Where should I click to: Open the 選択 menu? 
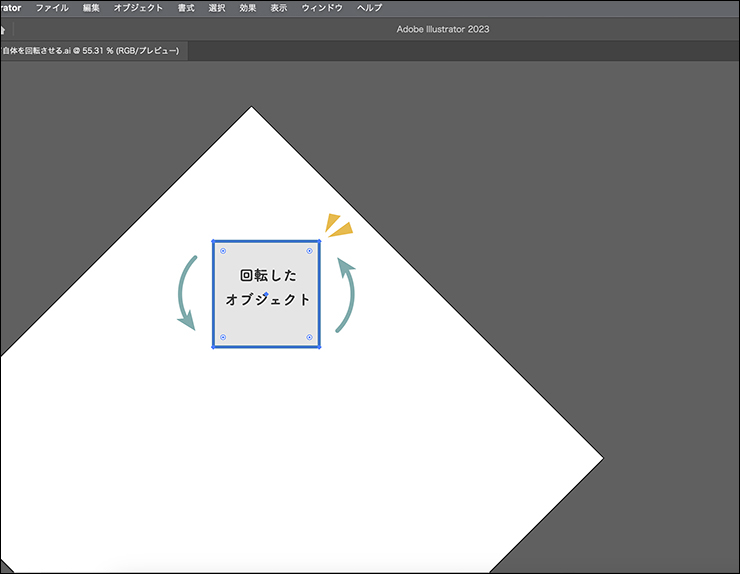coord(216,7)
